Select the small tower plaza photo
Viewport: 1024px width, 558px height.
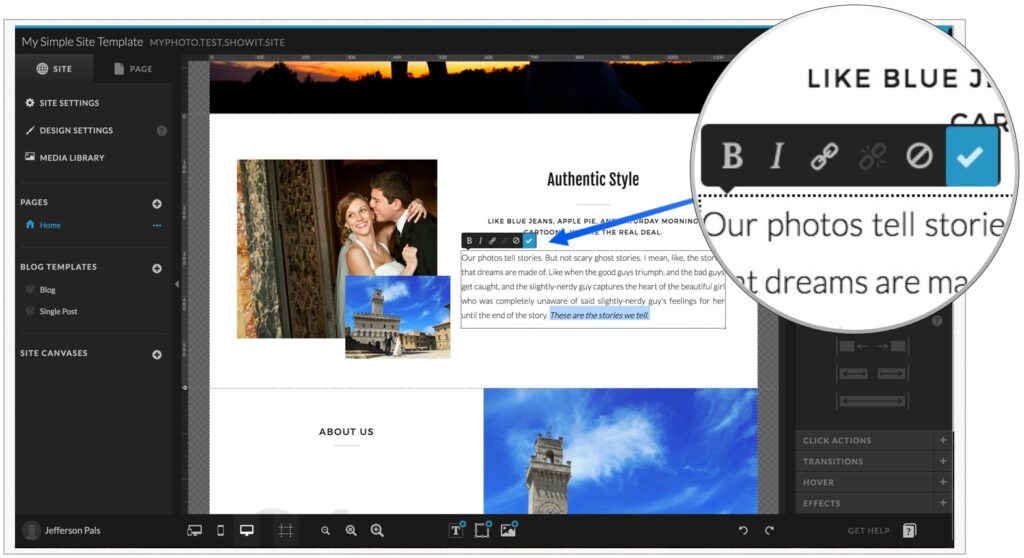coord(398,317)
